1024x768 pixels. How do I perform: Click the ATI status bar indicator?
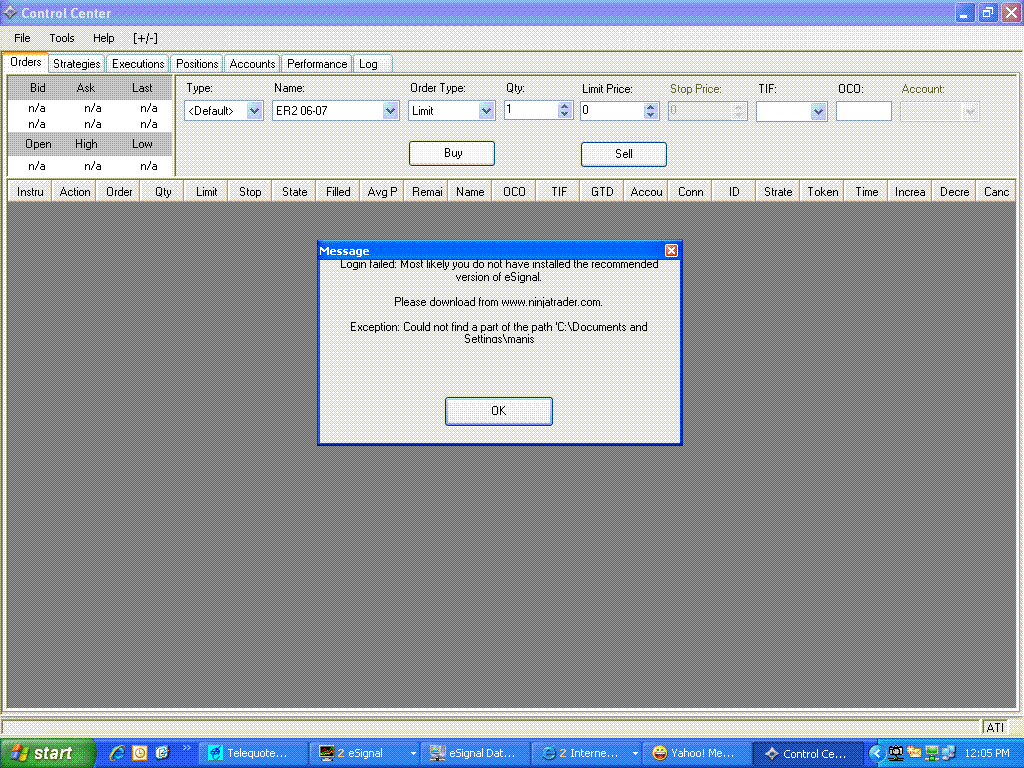[x=995, y=727]
